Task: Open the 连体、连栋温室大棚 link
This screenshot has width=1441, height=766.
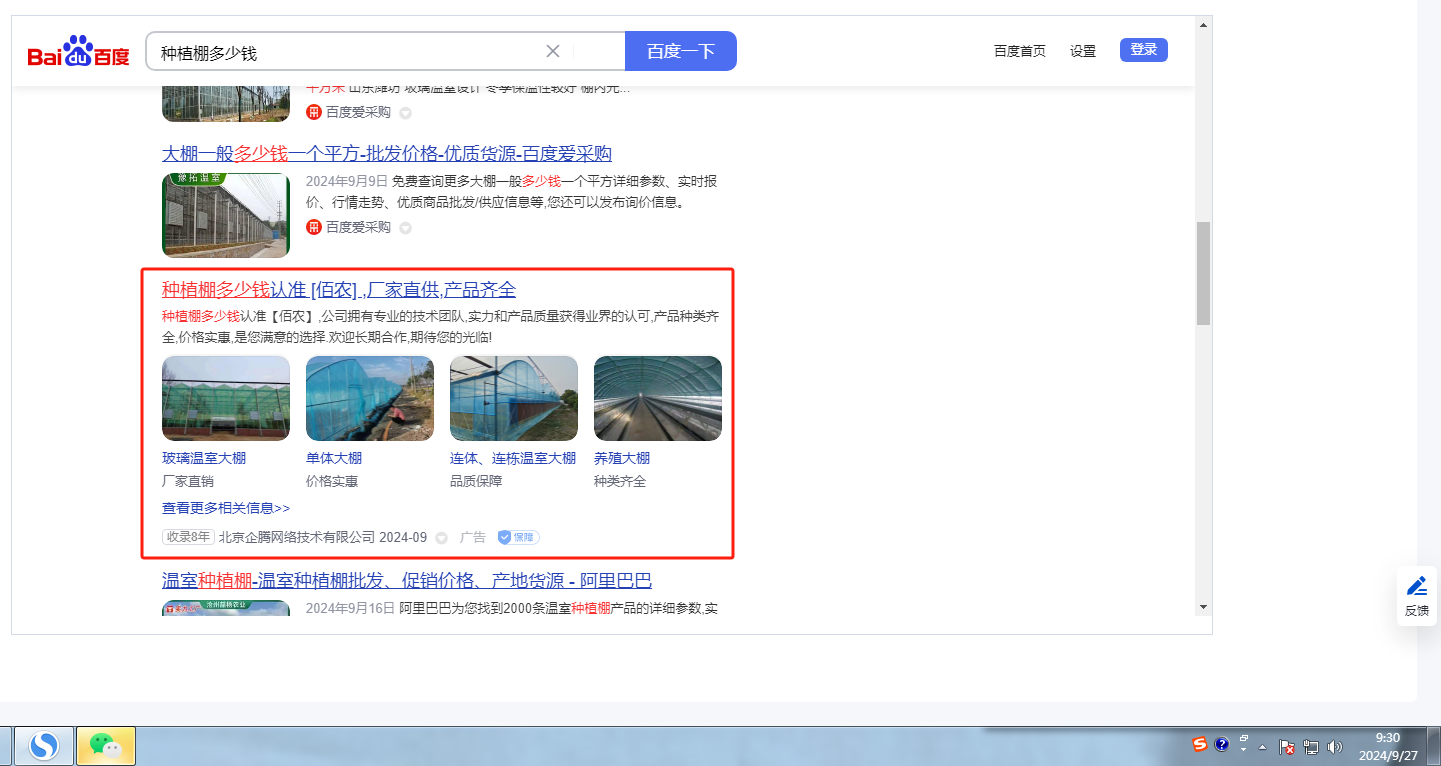Action: click(513, 458)
